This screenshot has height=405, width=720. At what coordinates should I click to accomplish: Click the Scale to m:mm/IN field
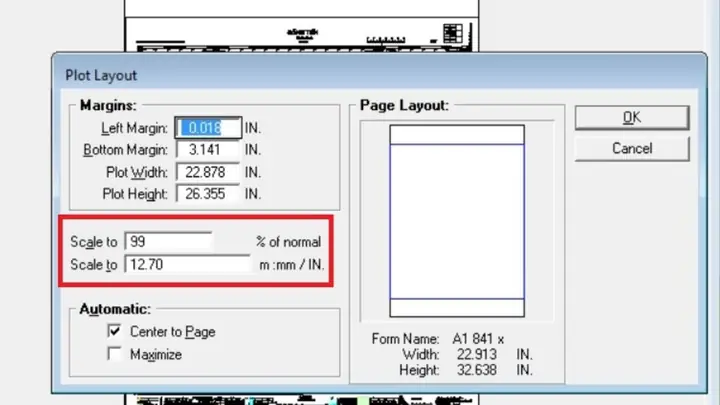coord(187,264)
